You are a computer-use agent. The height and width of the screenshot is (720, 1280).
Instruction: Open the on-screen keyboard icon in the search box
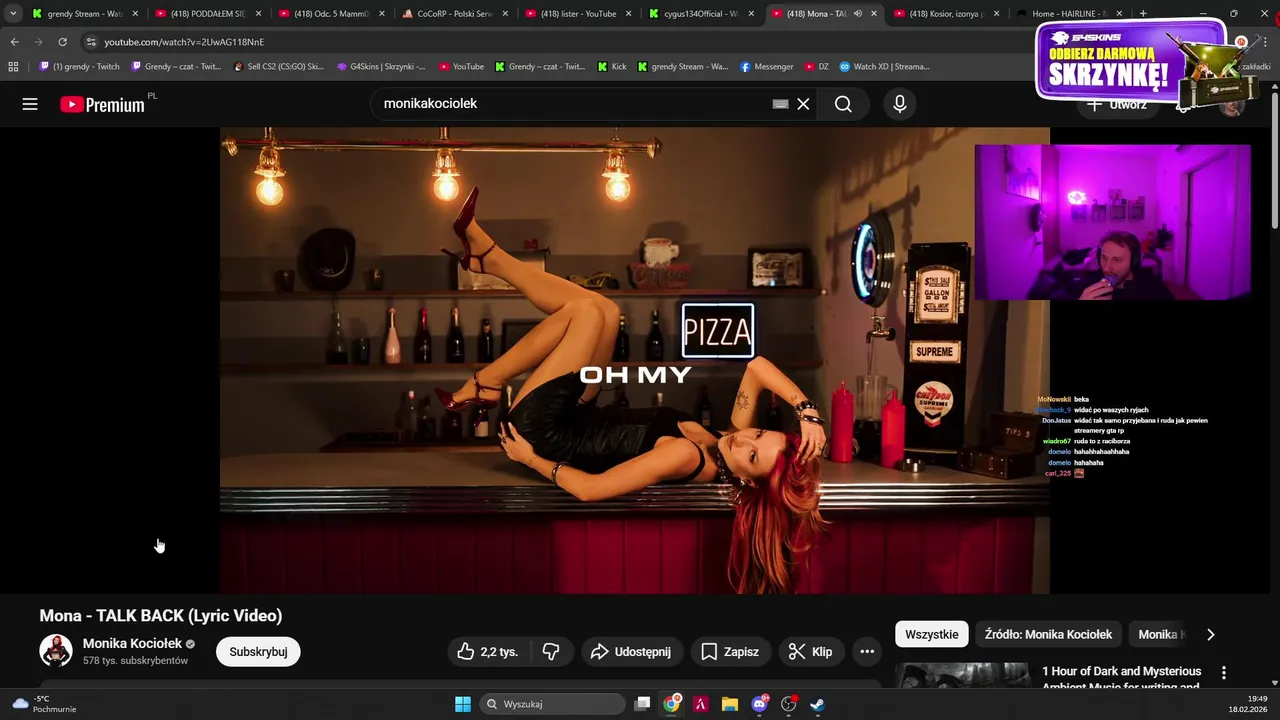(x=781, y=104)
